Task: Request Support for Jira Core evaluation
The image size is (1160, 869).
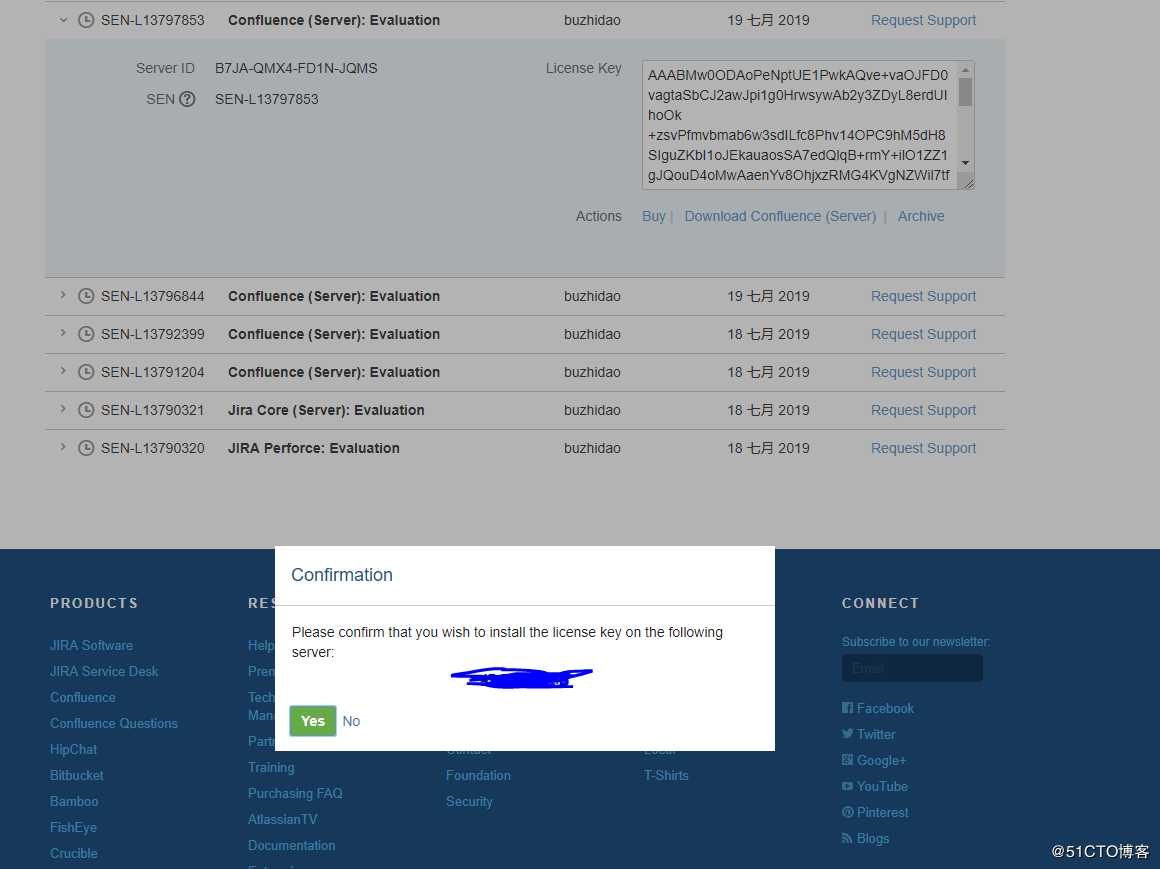Action: 923,410
